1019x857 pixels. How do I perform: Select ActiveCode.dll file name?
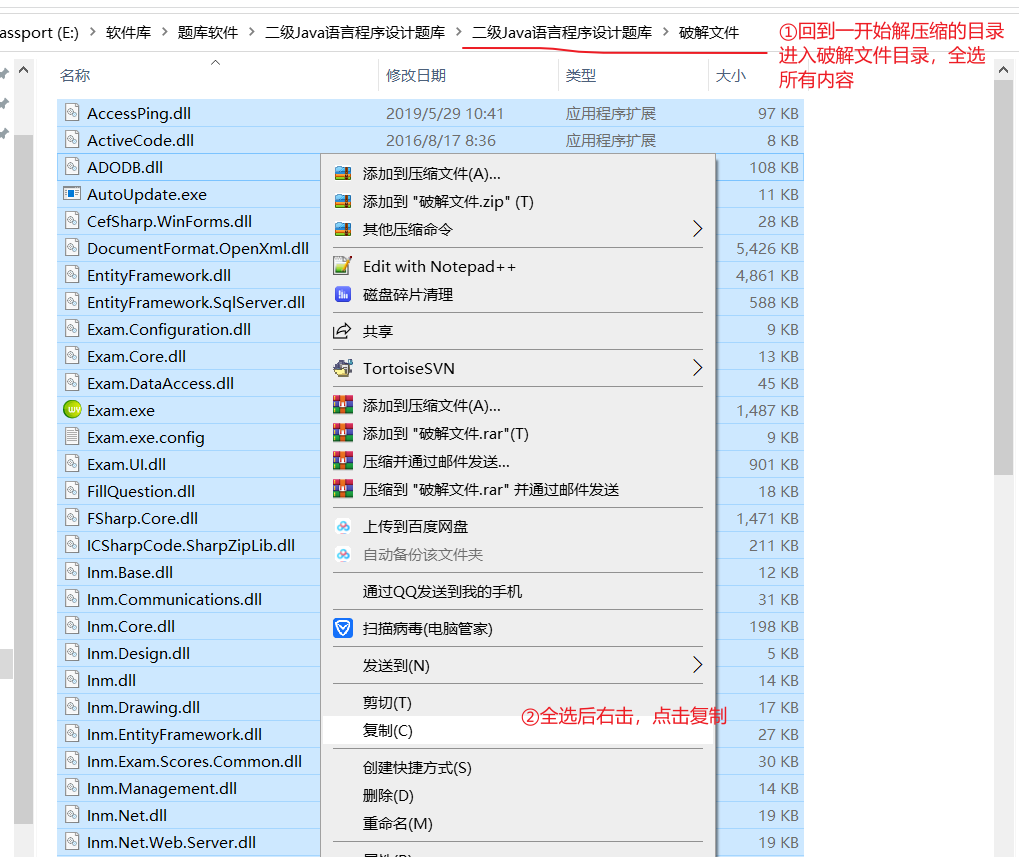pyautogui.click(x=140, y=140)
